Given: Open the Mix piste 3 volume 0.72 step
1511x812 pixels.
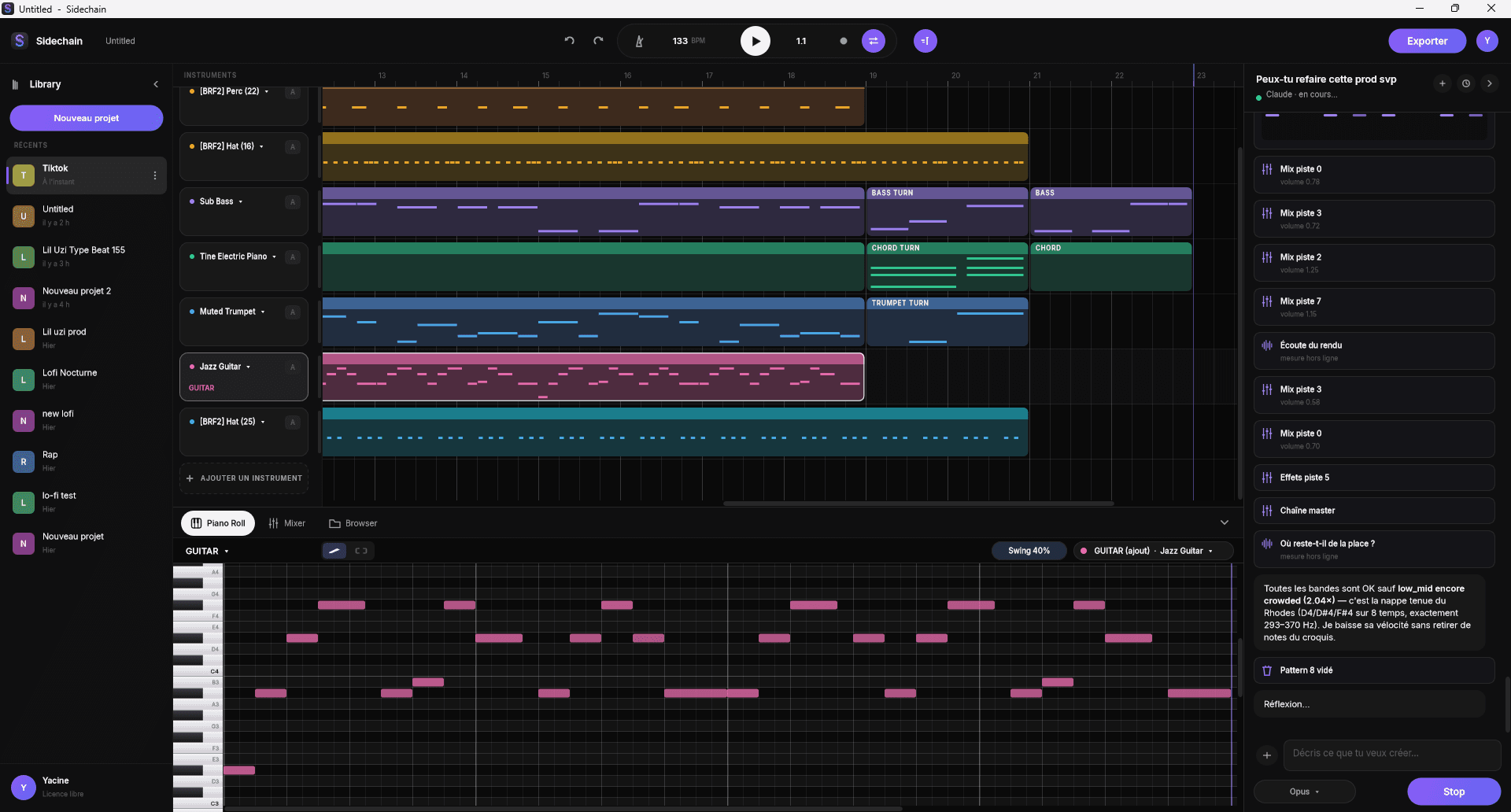Looking at the screenshot, I should pos(1374,219).
